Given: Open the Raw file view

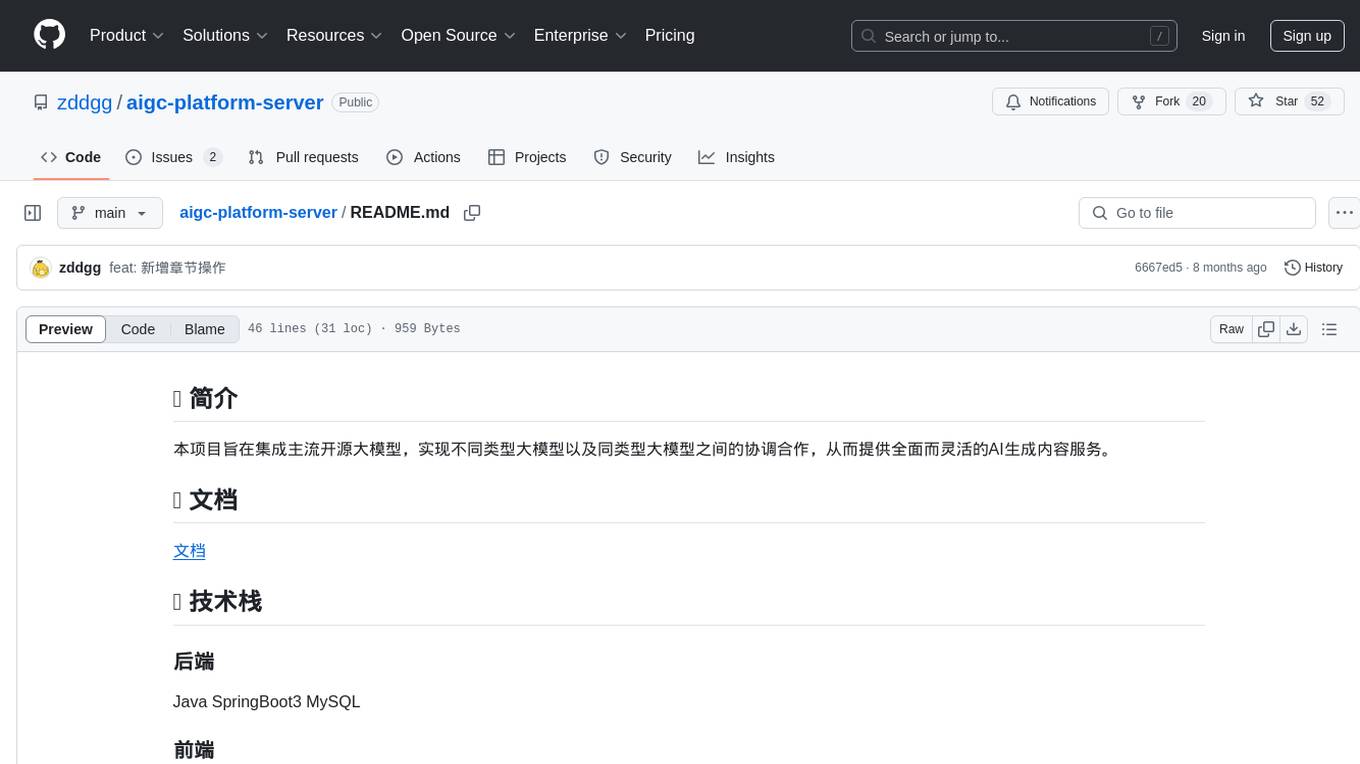Looking at the screenshot, I should click(1231, 329).
